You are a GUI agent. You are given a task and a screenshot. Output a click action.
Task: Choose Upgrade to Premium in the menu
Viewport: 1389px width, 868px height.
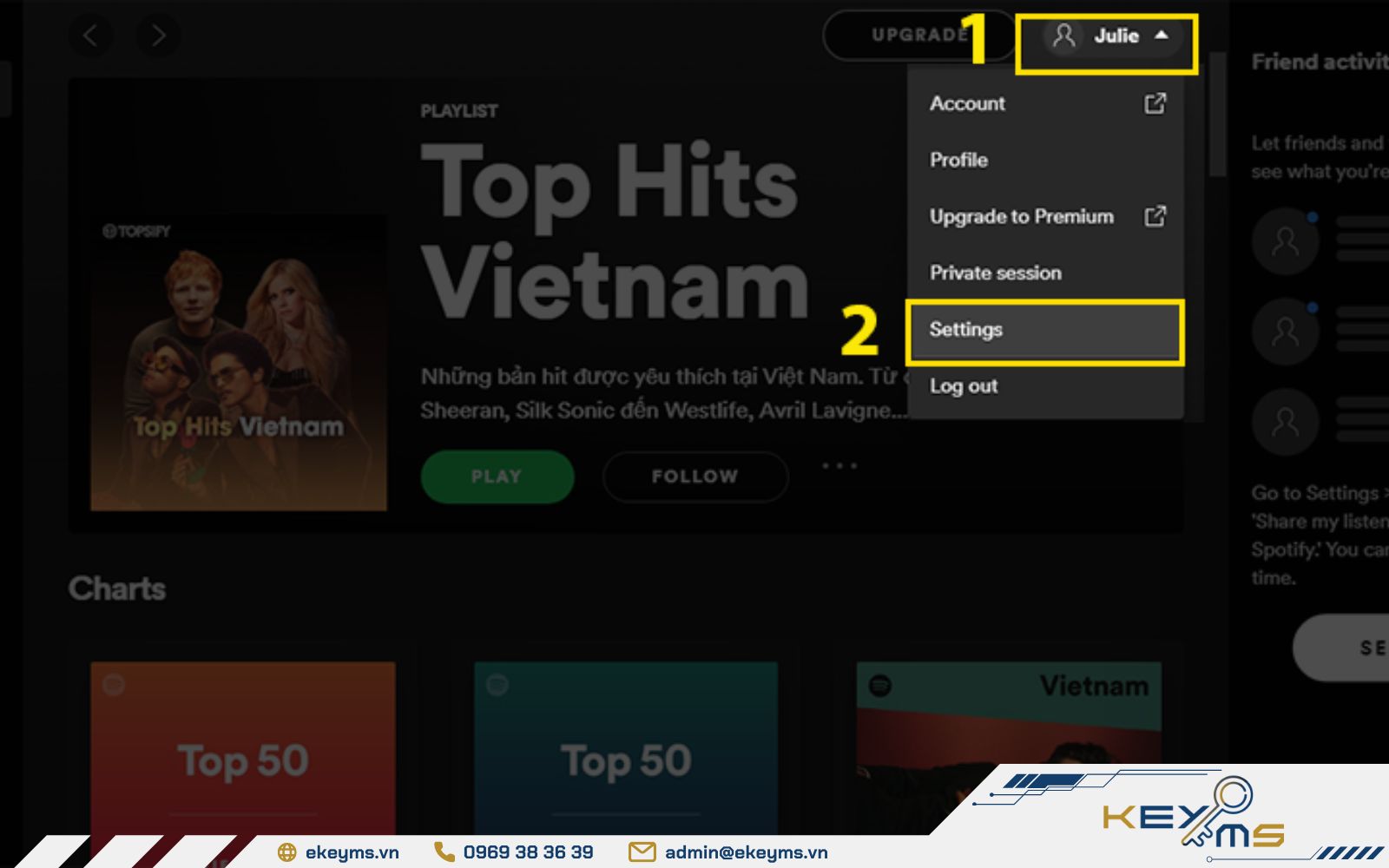pos(1046,216)
